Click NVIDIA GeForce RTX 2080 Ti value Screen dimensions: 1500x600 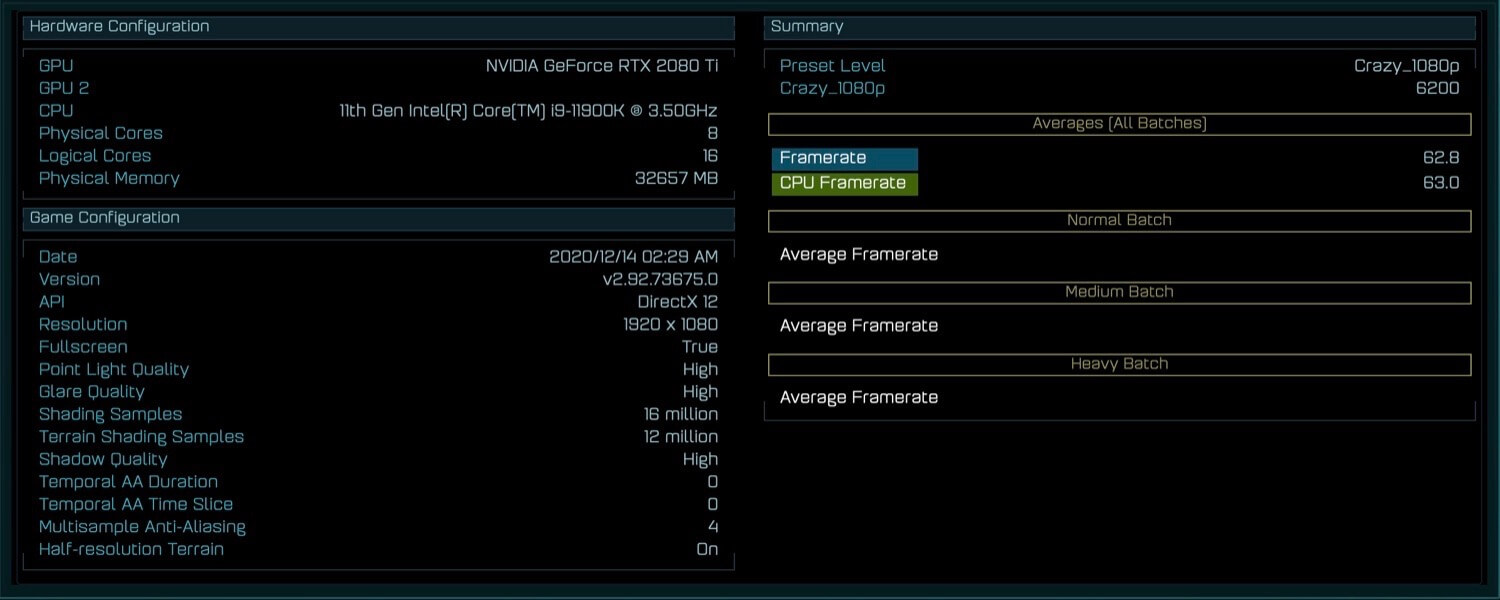602,66
